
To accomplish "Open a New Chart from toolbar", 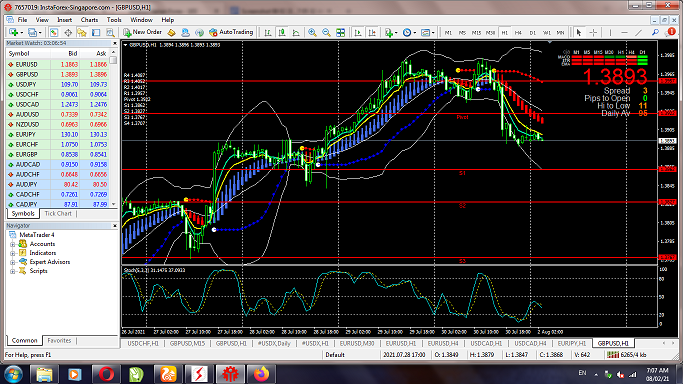I will pos(14,32).
